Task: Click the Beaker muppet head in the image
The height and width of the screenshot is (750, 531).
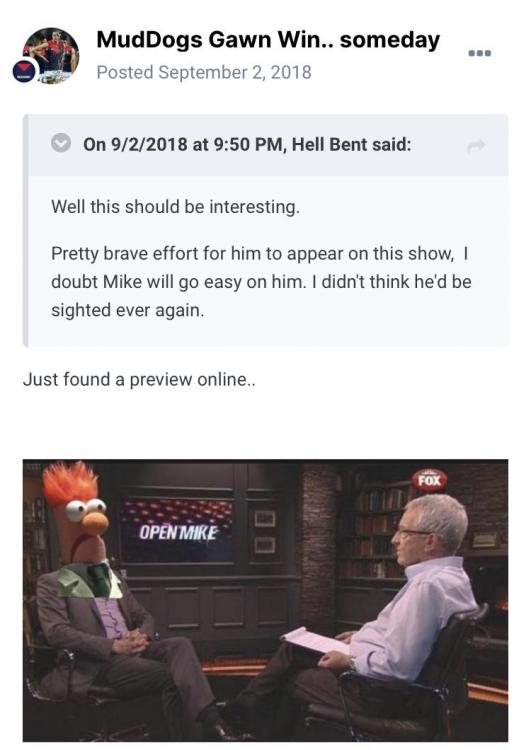Action: pyautogui.click(x=77, y=510)
